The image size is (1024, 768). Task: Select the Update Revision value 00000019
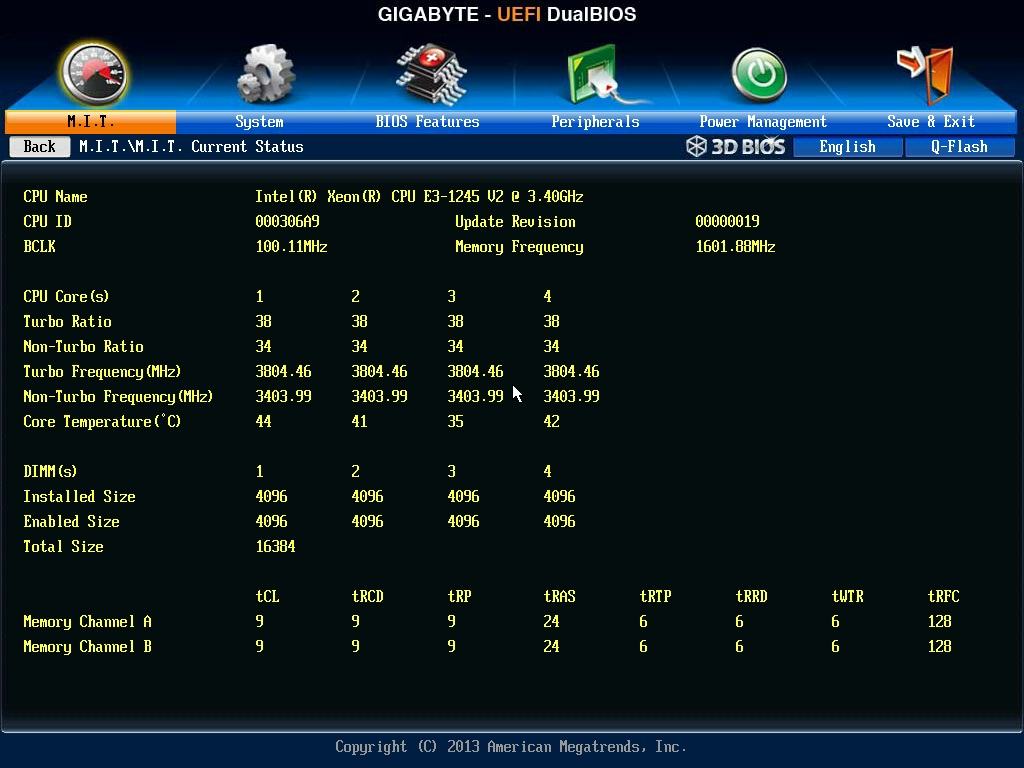727,221
